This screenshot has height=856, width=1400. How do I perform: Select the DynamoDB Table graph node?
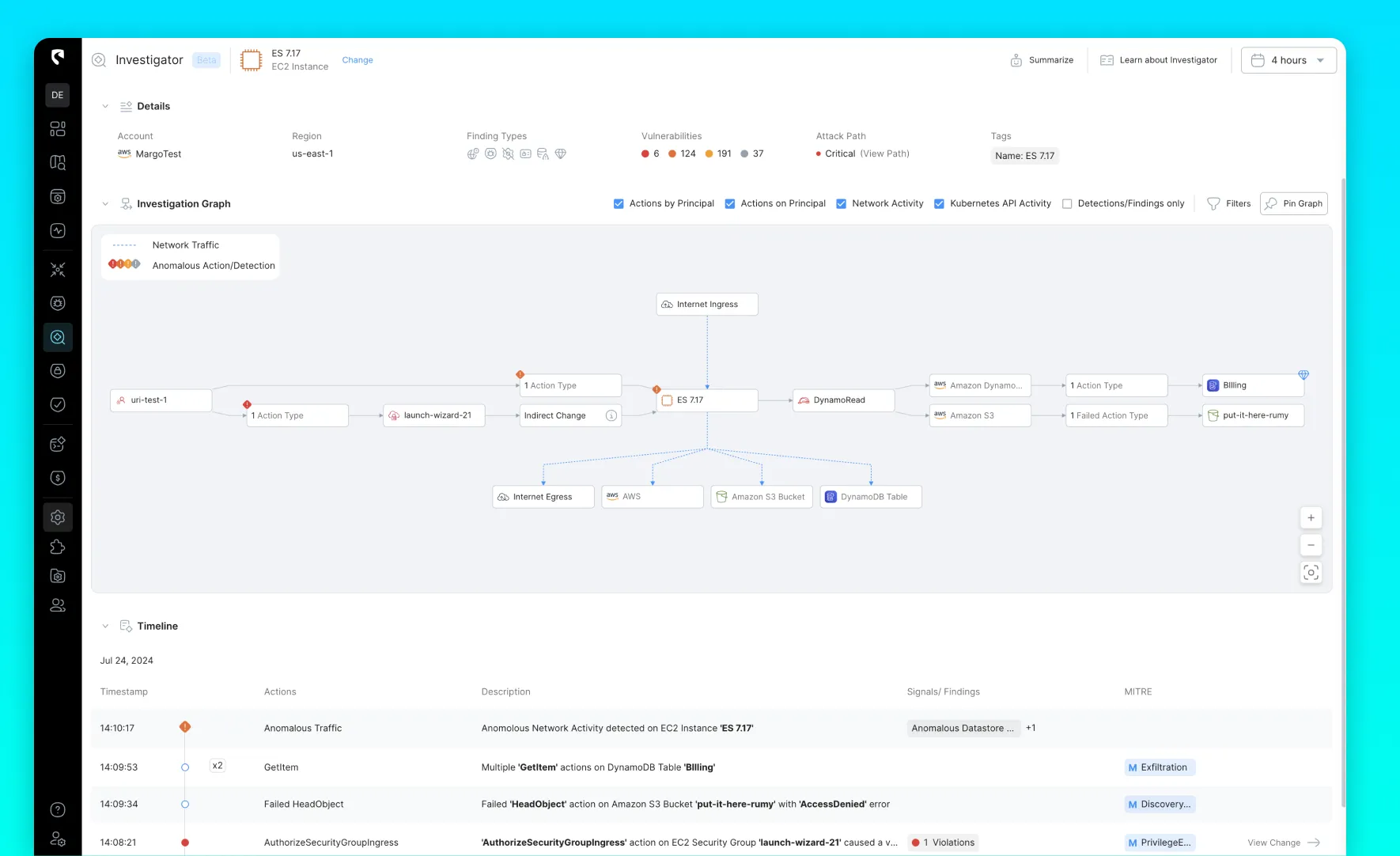871,497
